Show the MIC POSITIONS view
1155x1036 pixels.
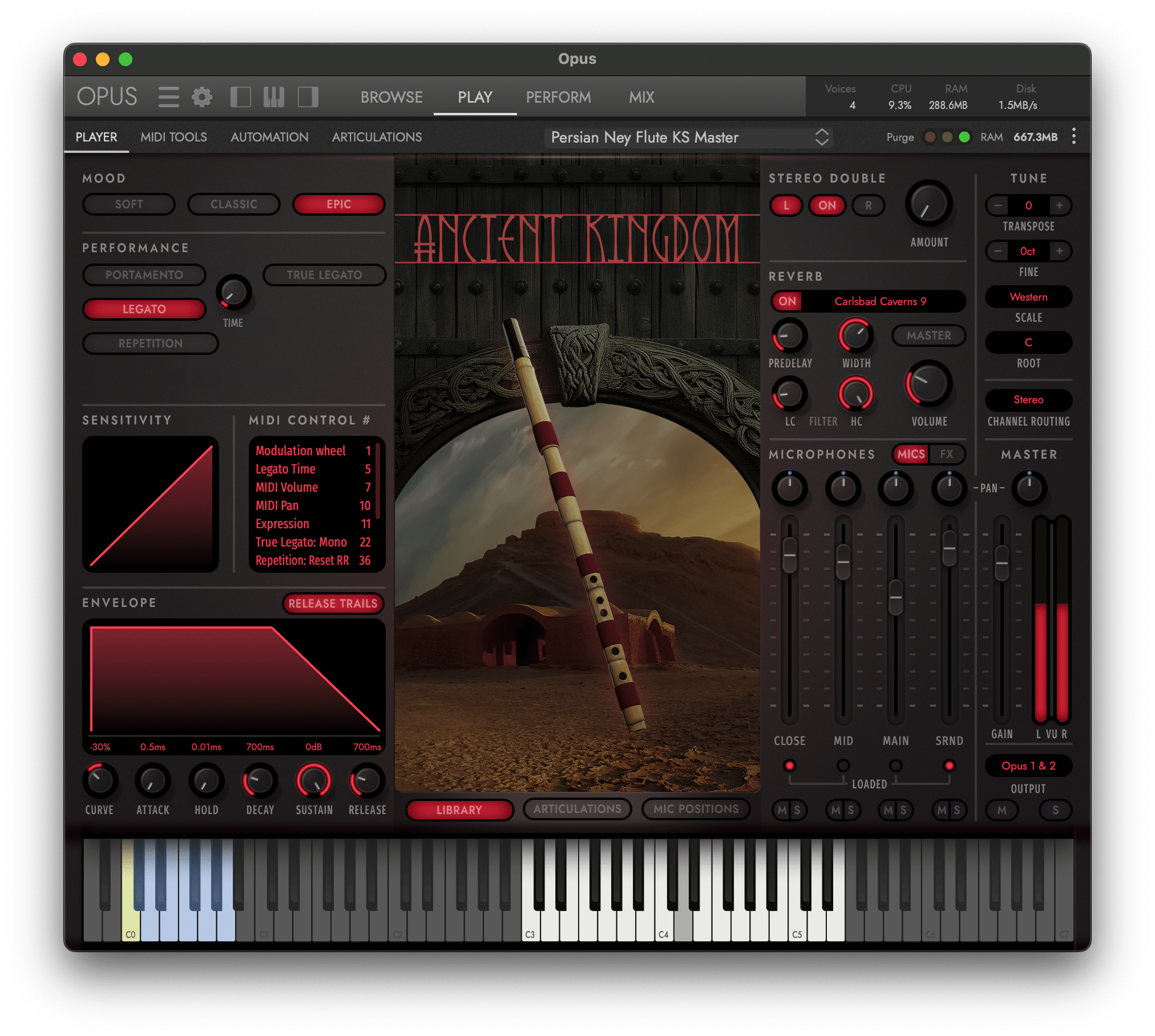pyautogui.click(x=696, y=809)
